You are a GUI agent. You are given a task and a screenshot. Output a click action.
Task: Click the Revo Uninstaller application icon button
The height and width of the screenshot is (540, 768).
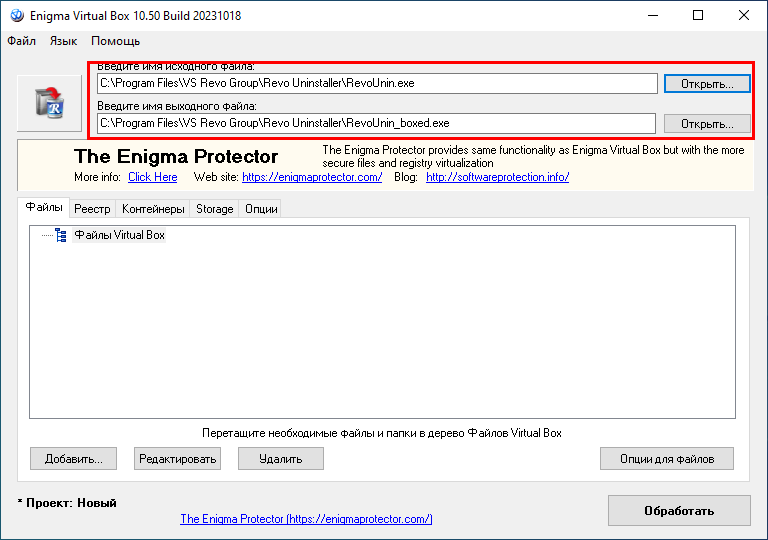tap(49, 103)
